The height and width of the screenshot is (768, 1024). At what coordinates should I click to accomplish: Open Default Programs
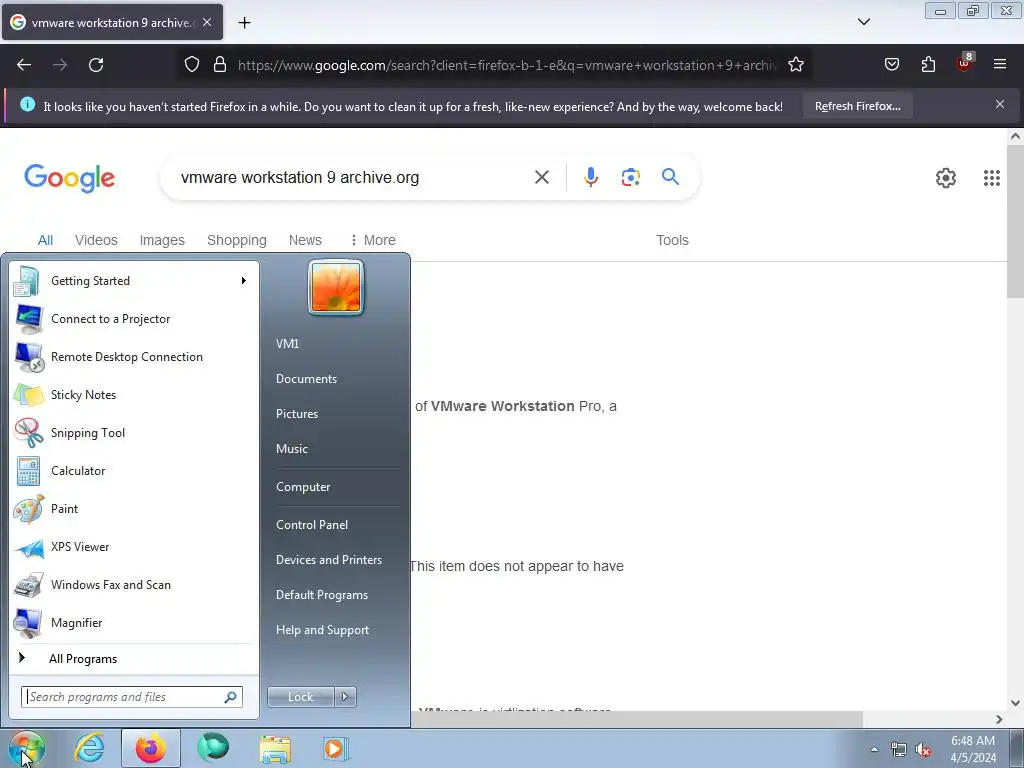pyautogui.click(x=321, y=595)
